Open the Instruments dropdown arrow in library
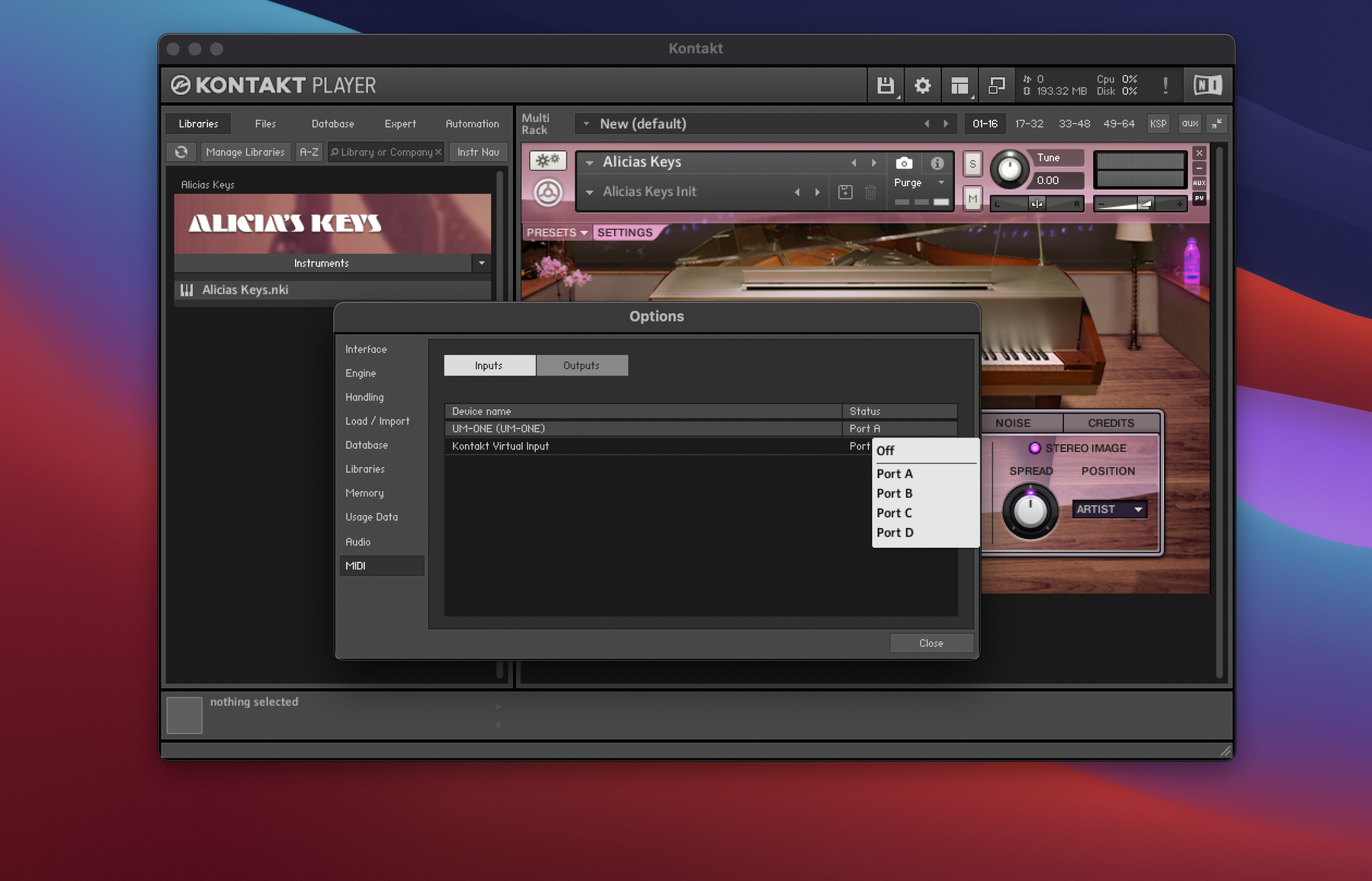Screen dimensions: 1372x881 click(482, 263)
